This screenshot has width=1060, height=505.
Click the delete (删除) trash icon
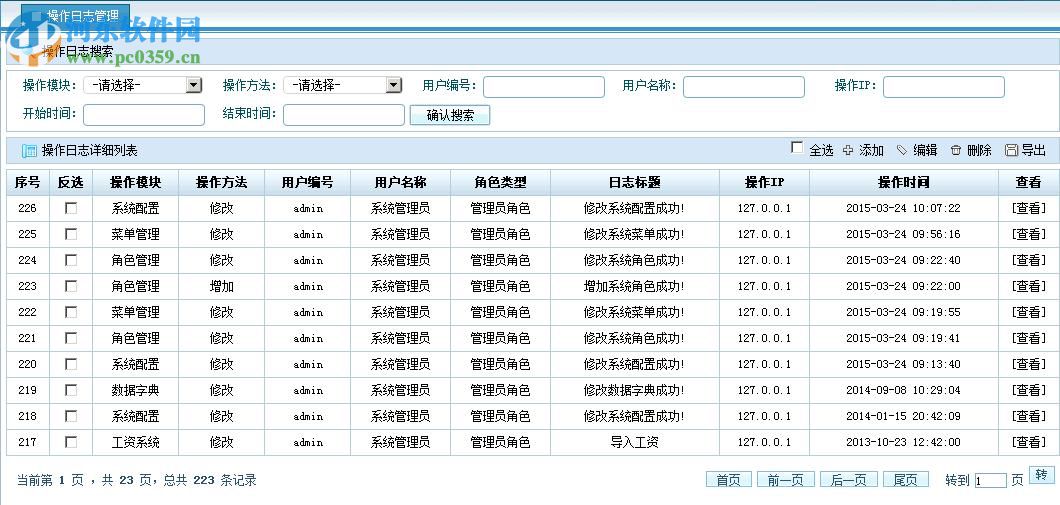955,151
